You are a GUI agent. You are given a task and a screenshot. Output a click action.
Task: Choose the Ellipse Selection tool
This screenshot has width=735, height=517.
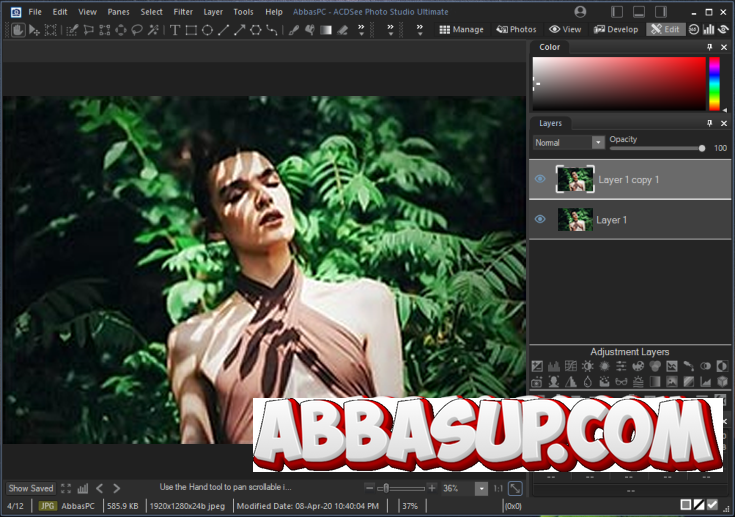(x=120, y=30)
